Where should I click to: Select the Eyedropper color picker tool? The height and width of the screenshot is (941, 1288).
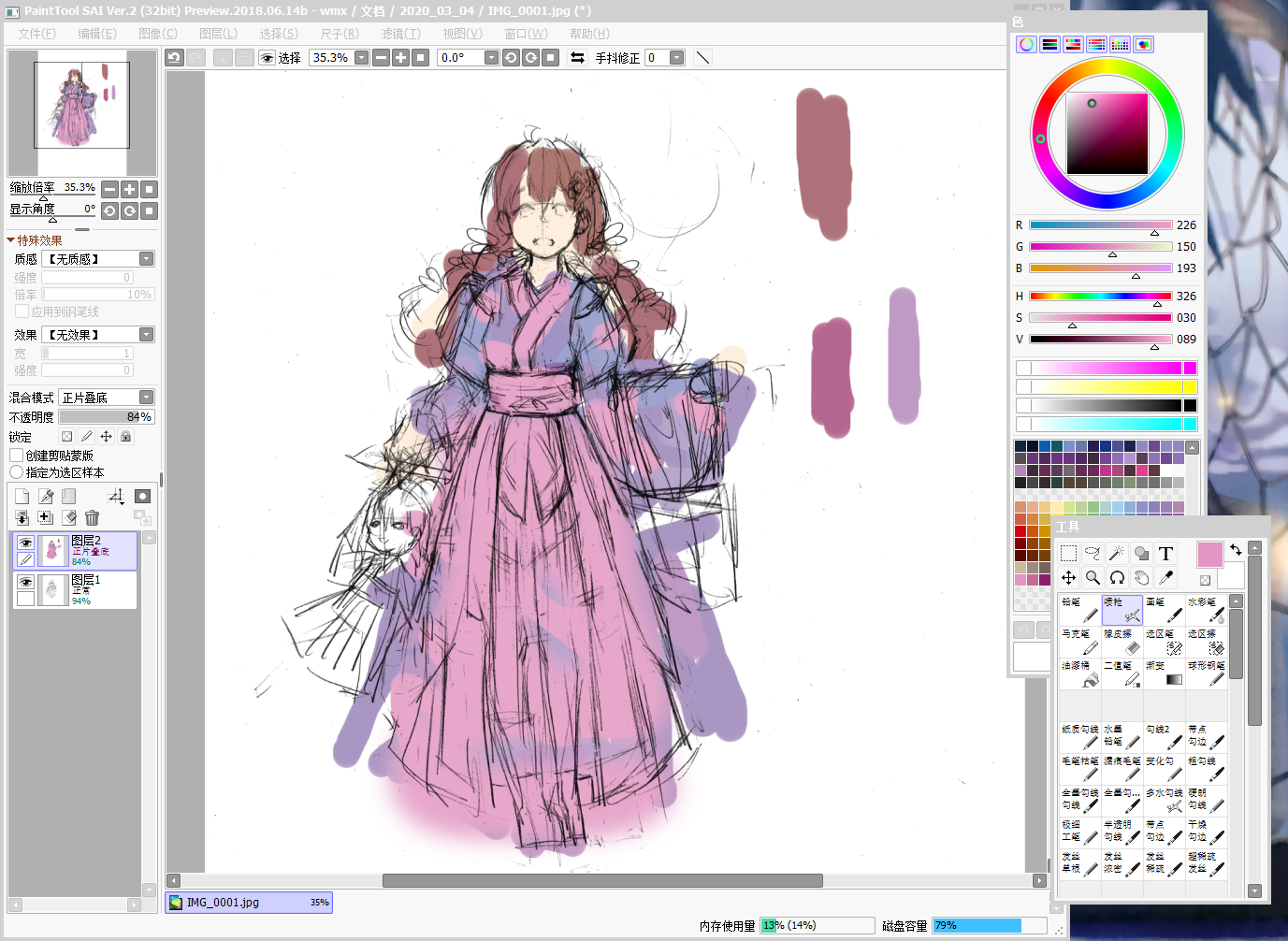[1165, 577]
